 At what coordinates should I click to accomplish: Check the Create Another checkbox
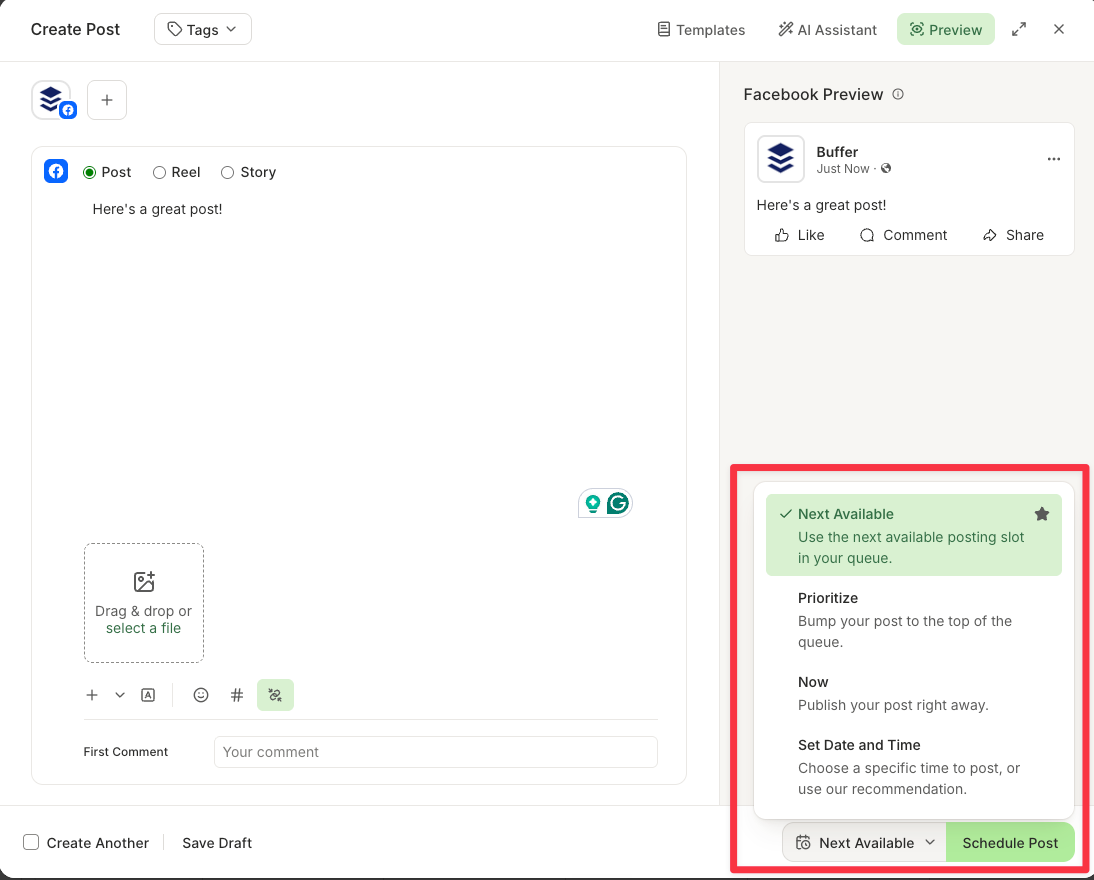[x=31, y=842]
